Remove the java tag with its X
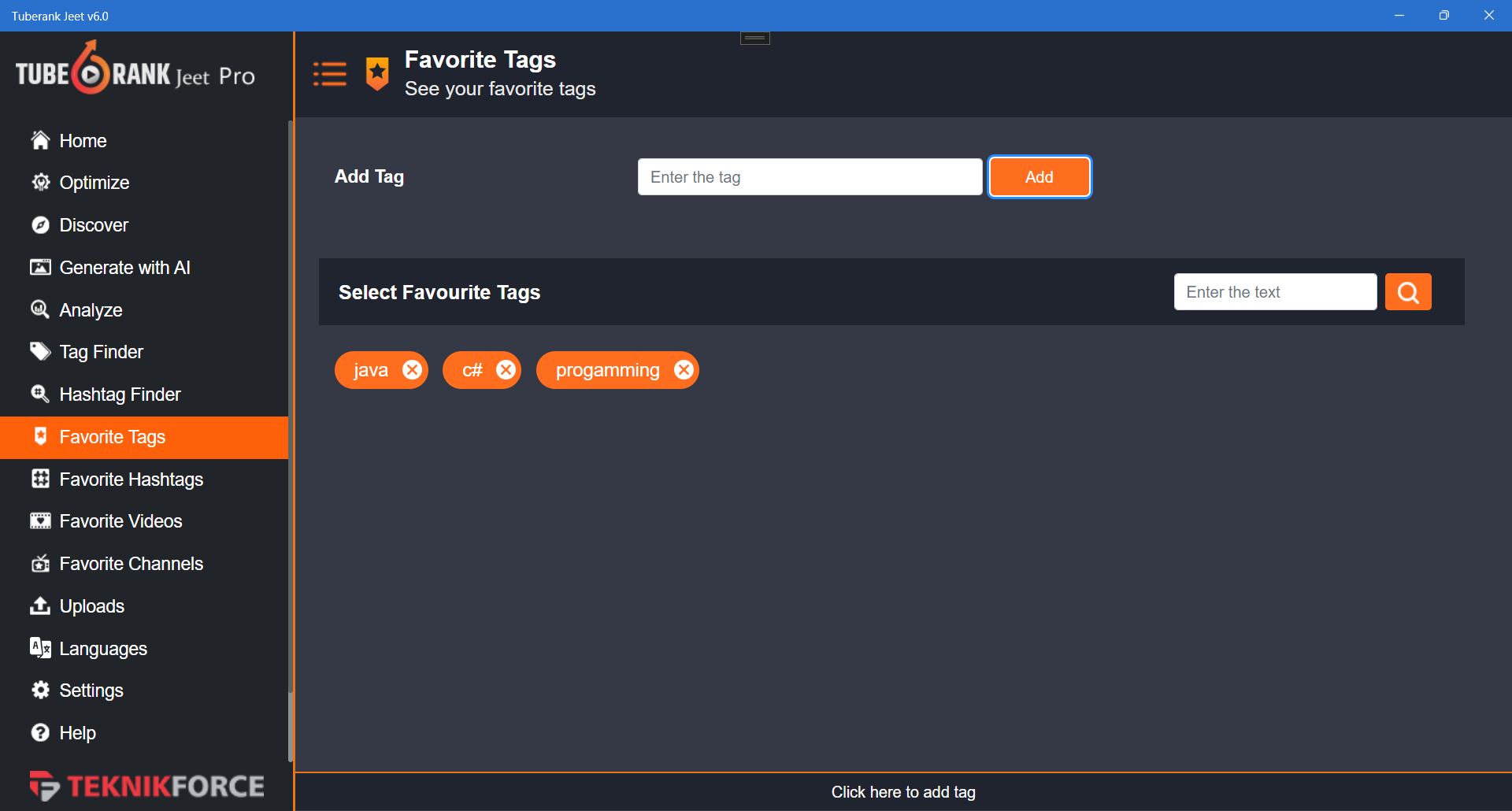 point(412,370)
